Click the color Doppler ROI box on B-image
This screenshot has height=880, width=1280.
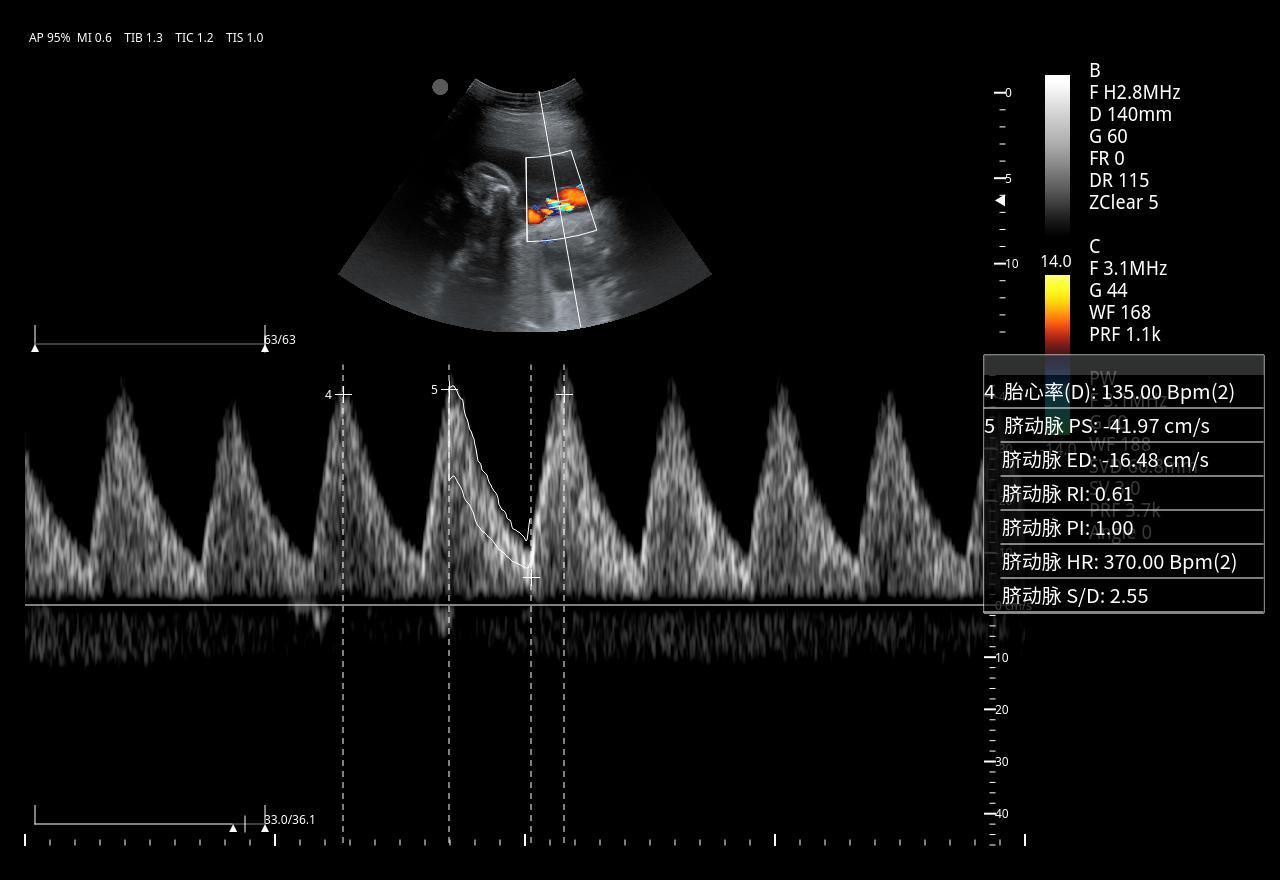[x=561, y=197]
